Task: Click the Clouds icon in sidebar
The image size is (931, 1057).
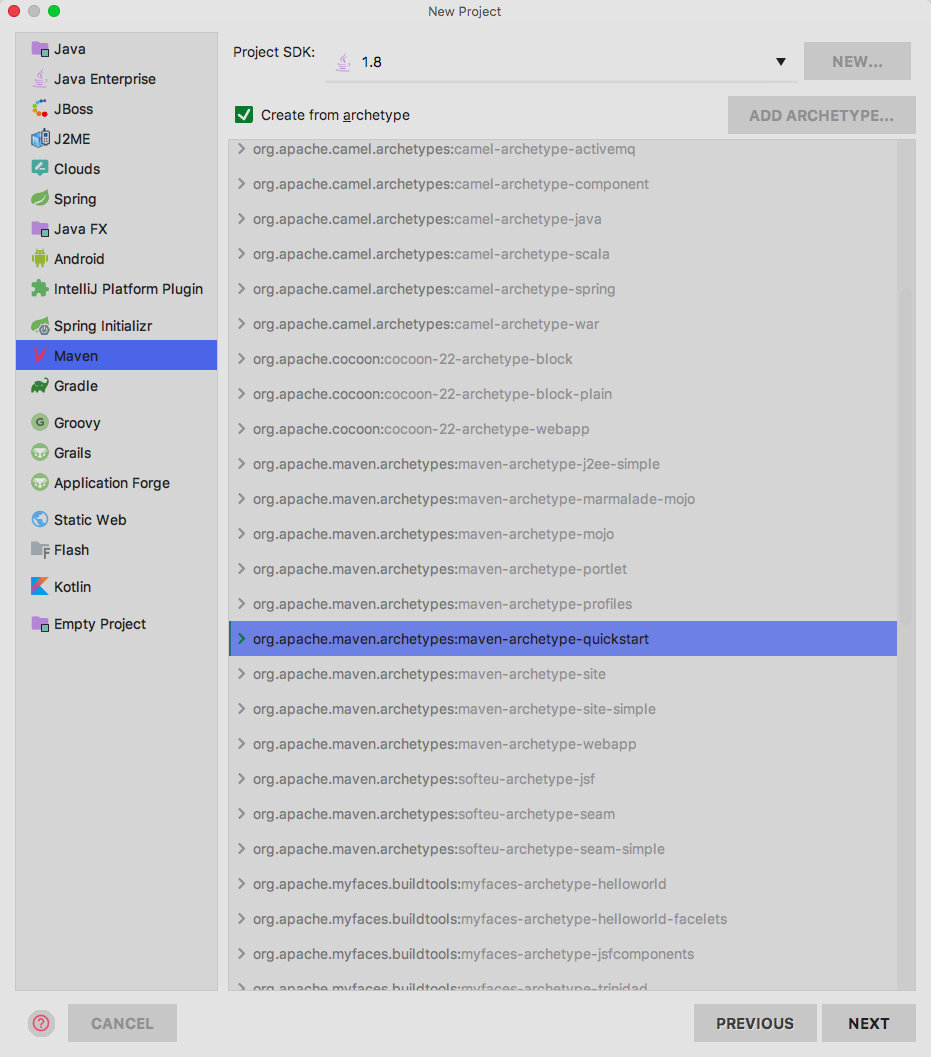Action: [40, 169]
